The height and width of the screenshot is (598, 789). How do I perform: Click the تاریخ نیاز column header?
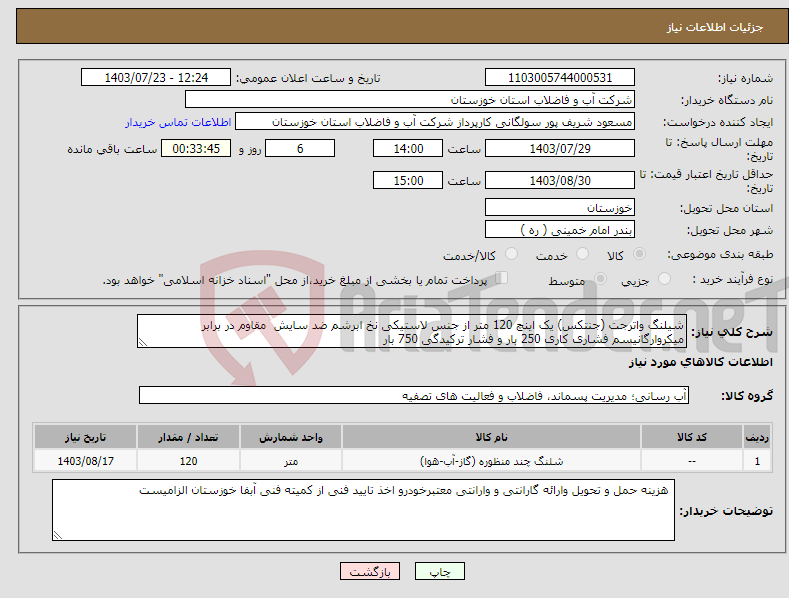tap(86, 437)
